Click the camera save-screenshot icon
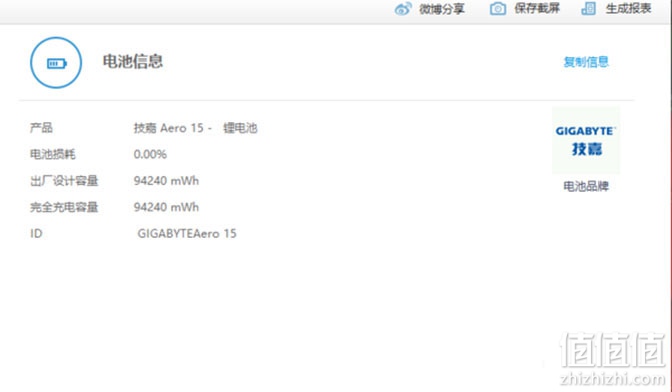 coord(498,9)
